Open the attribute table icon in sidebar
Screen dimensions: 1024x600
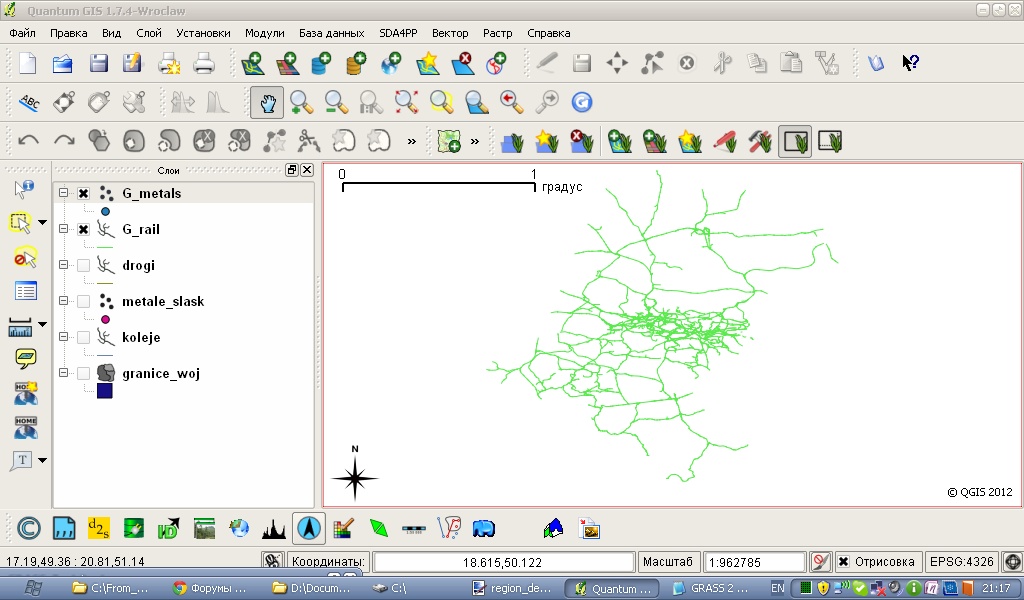click(x=25, y=291)
